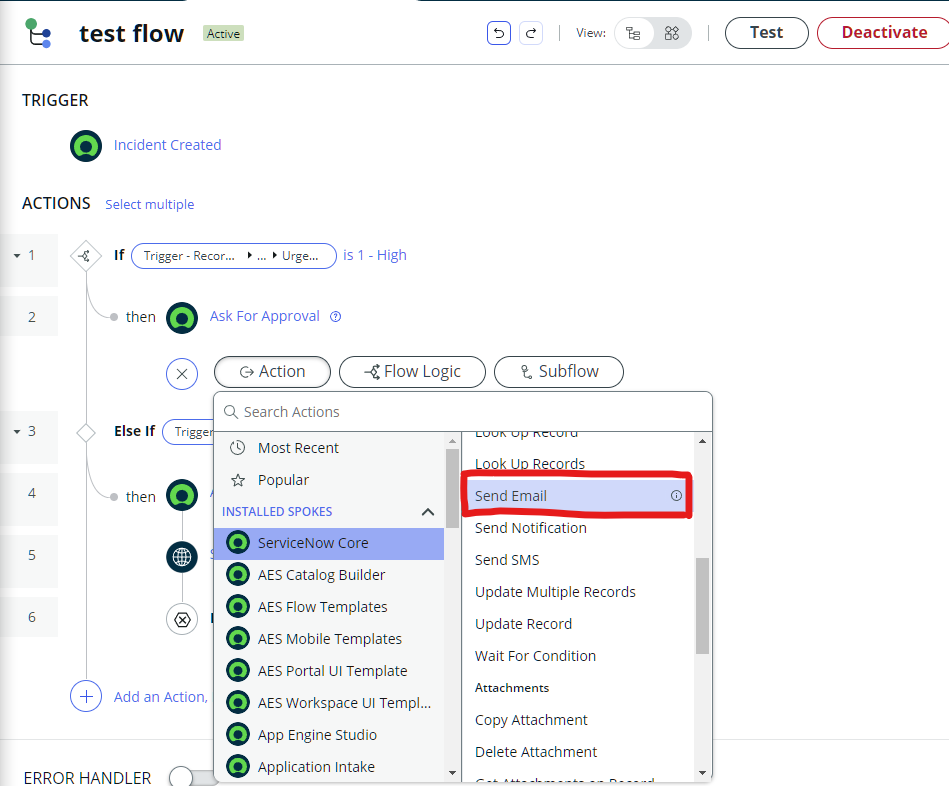Click the Active status badge
The image size is (949, 786).
pyautogui.click(x=223, y=34)
